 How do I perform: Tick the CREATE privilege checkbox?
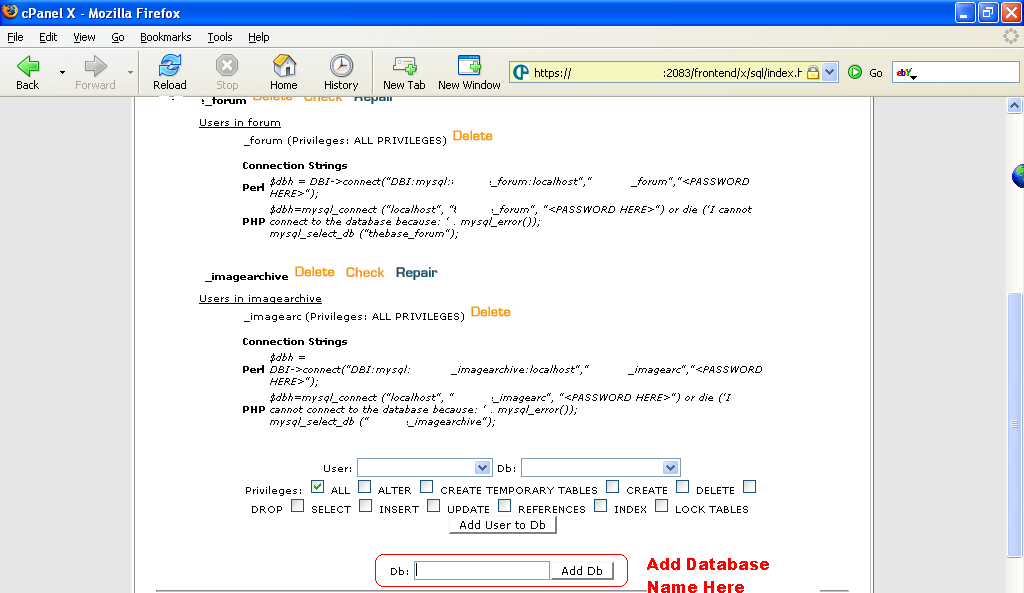(613, 487)
